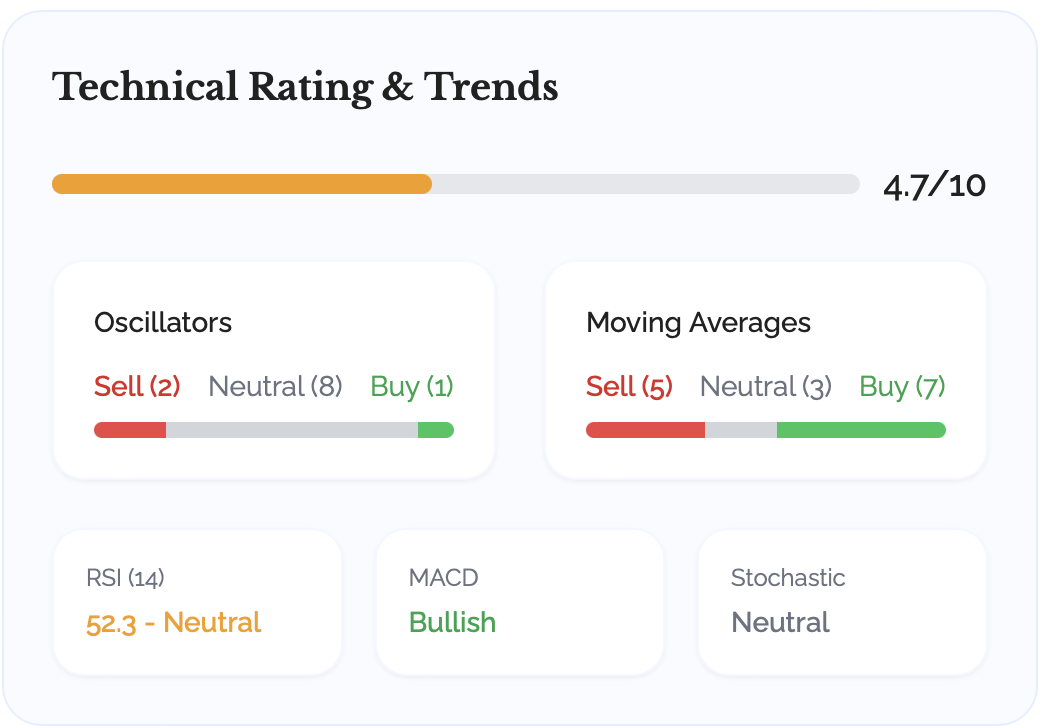The image size is (1044, 728).
Task: Select the 4.7/10 rating score
Action: (x=934, y=185)
